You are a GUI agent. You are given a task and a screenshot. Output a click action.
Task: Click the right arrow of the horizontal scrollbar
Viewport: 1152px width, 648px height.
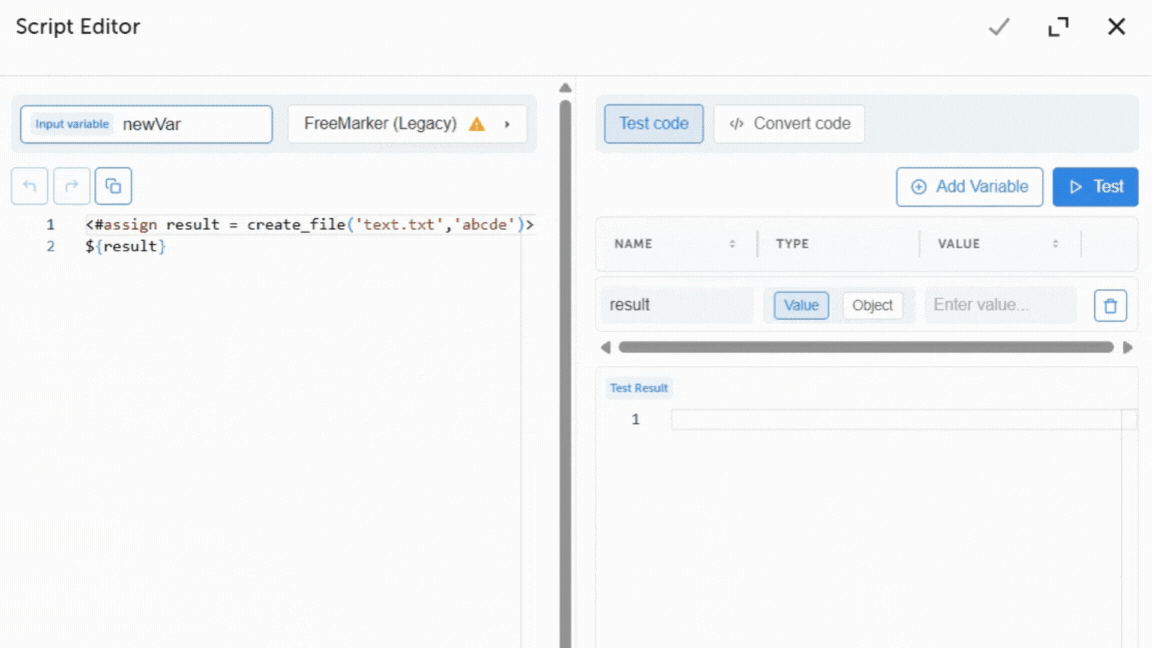pyautogui.click(x=1128, y=348)
